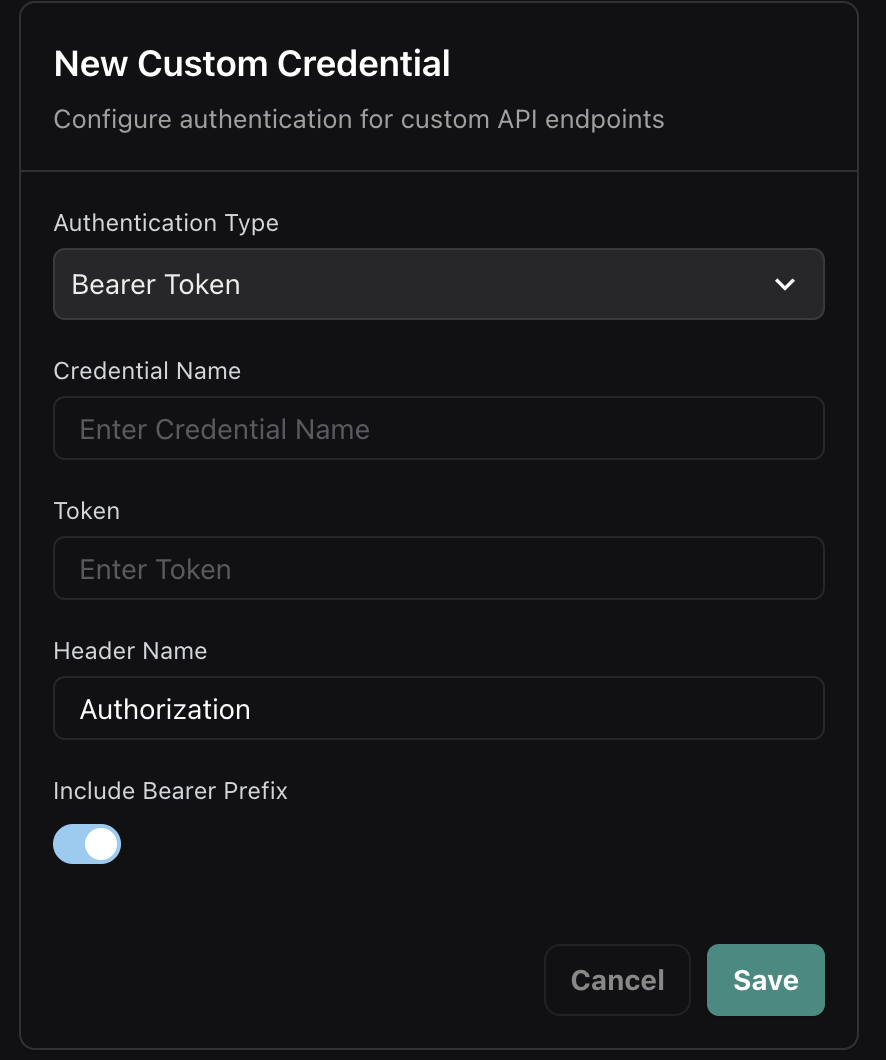Expand the authentication type selector
886x1060 pixels.
[x=438, y=284]
